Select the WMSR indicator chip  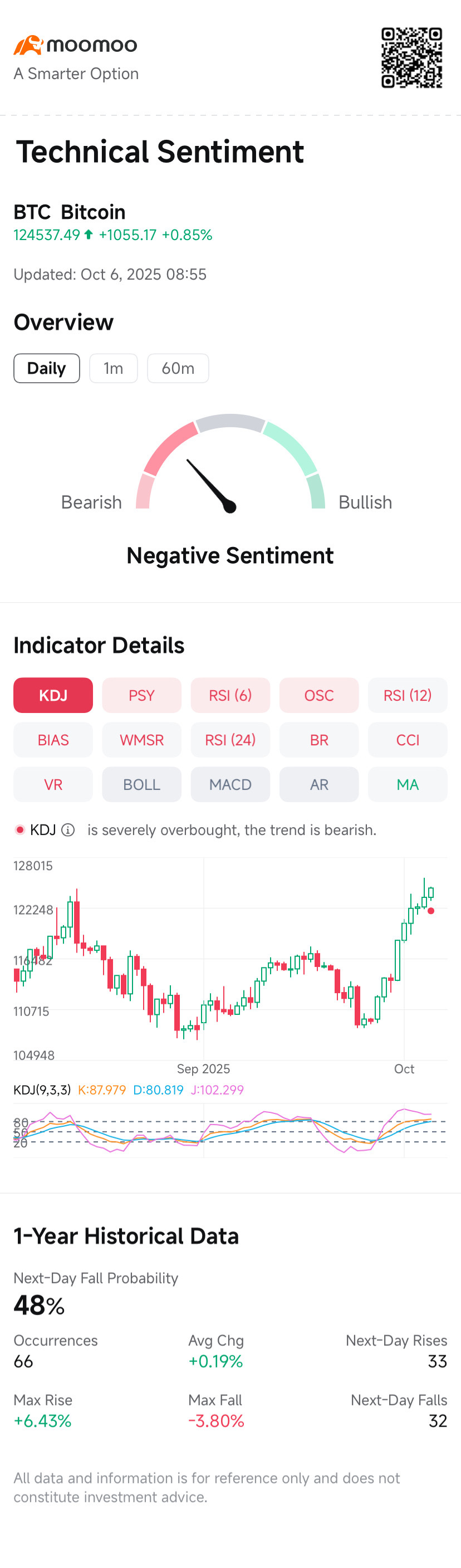[142, 740]
